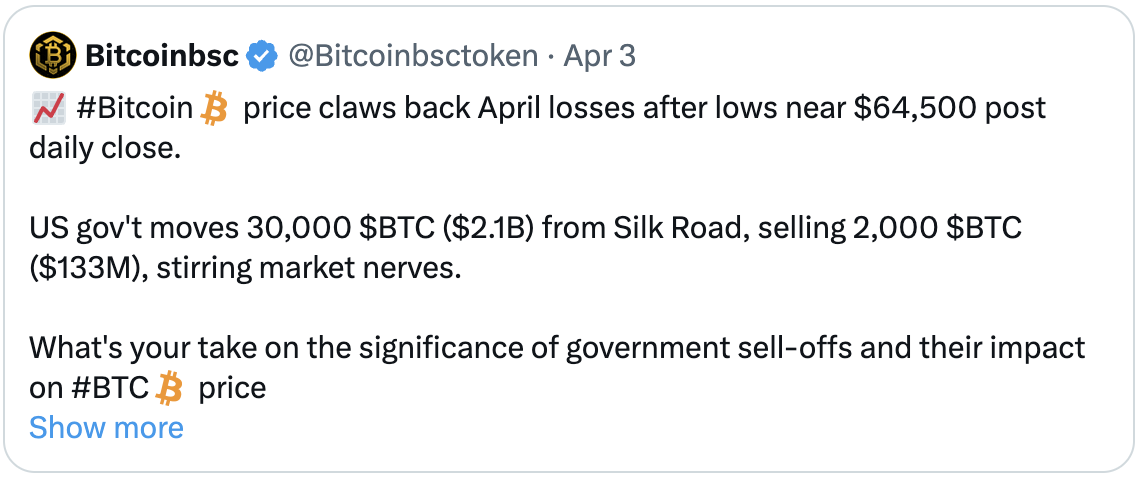The width and height of the screenshot is (1144, 478).
Task: Open the Bitcoinbsc display name
Action: (162, 55)
